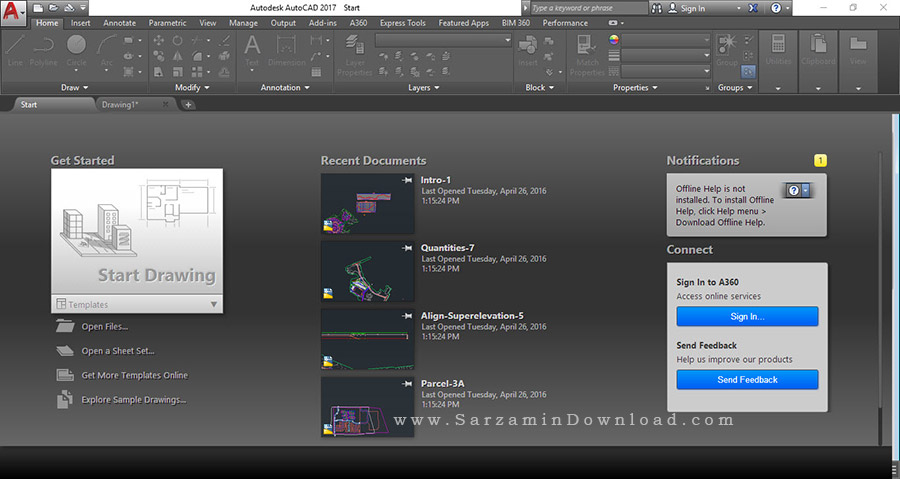
Task: Click the New file quick access icon
Action: tap(38, 8)
